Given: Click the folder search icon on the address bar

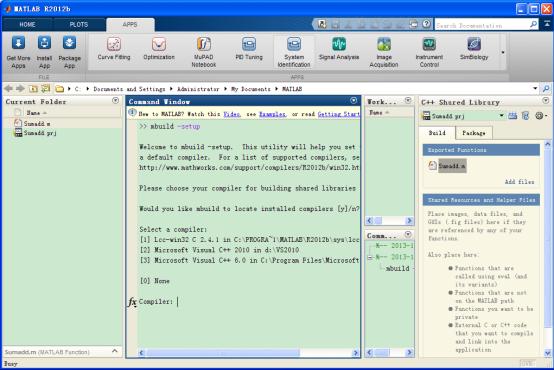Looking at the screenshot, I should [546, 88].
